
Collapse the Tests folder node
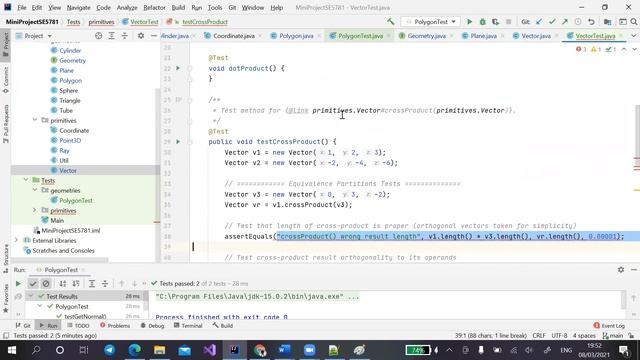point(26,180)
